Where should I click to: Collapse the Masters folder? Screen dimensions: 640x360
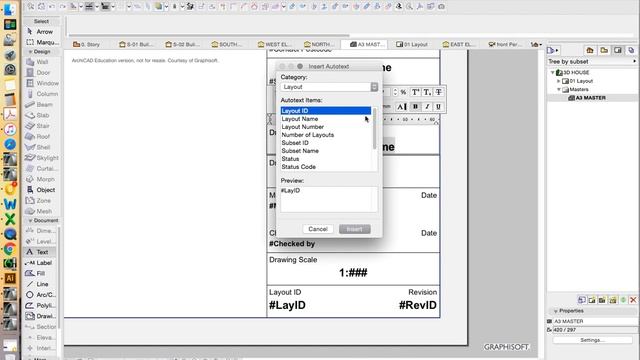point(559,89)
